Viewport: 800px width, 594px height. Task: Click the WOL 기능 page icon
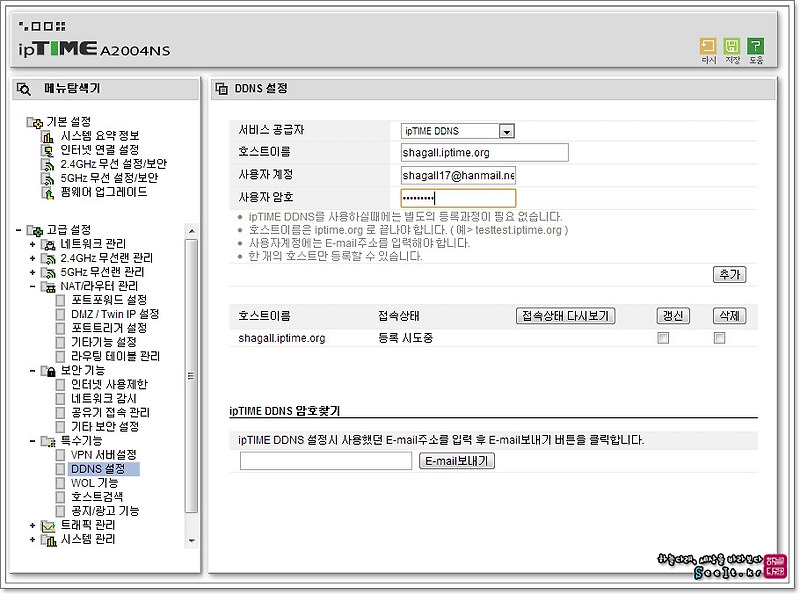point(60,483)
